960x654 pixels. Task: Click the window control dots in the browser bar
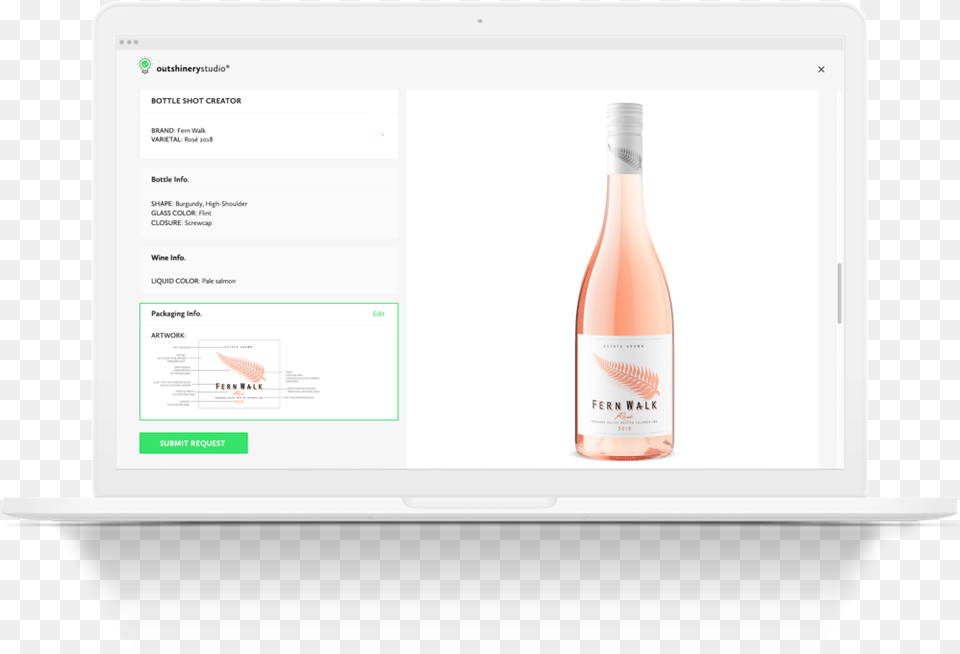point(128,43)
